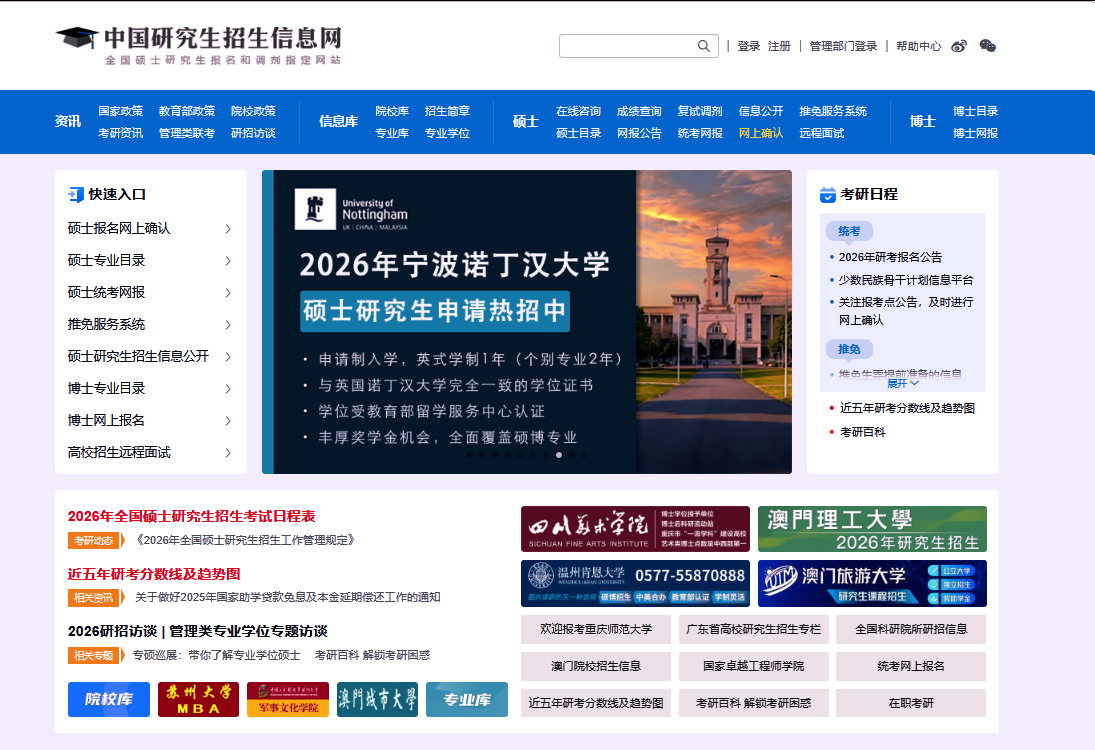Click into the search input box
Image resolution: width=1095 pixels, height=750 pixels.
click(627, 46)
